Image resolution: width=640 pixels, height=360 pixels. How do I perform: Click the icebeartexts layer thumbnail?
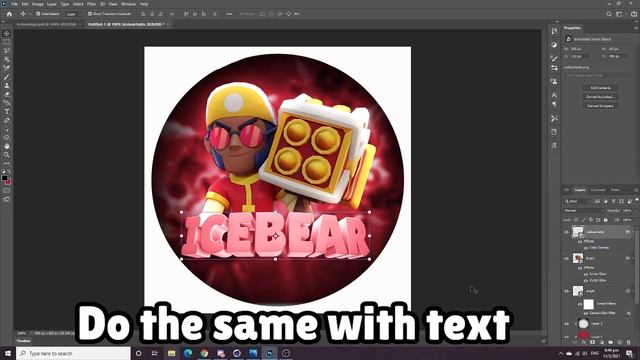578,232
